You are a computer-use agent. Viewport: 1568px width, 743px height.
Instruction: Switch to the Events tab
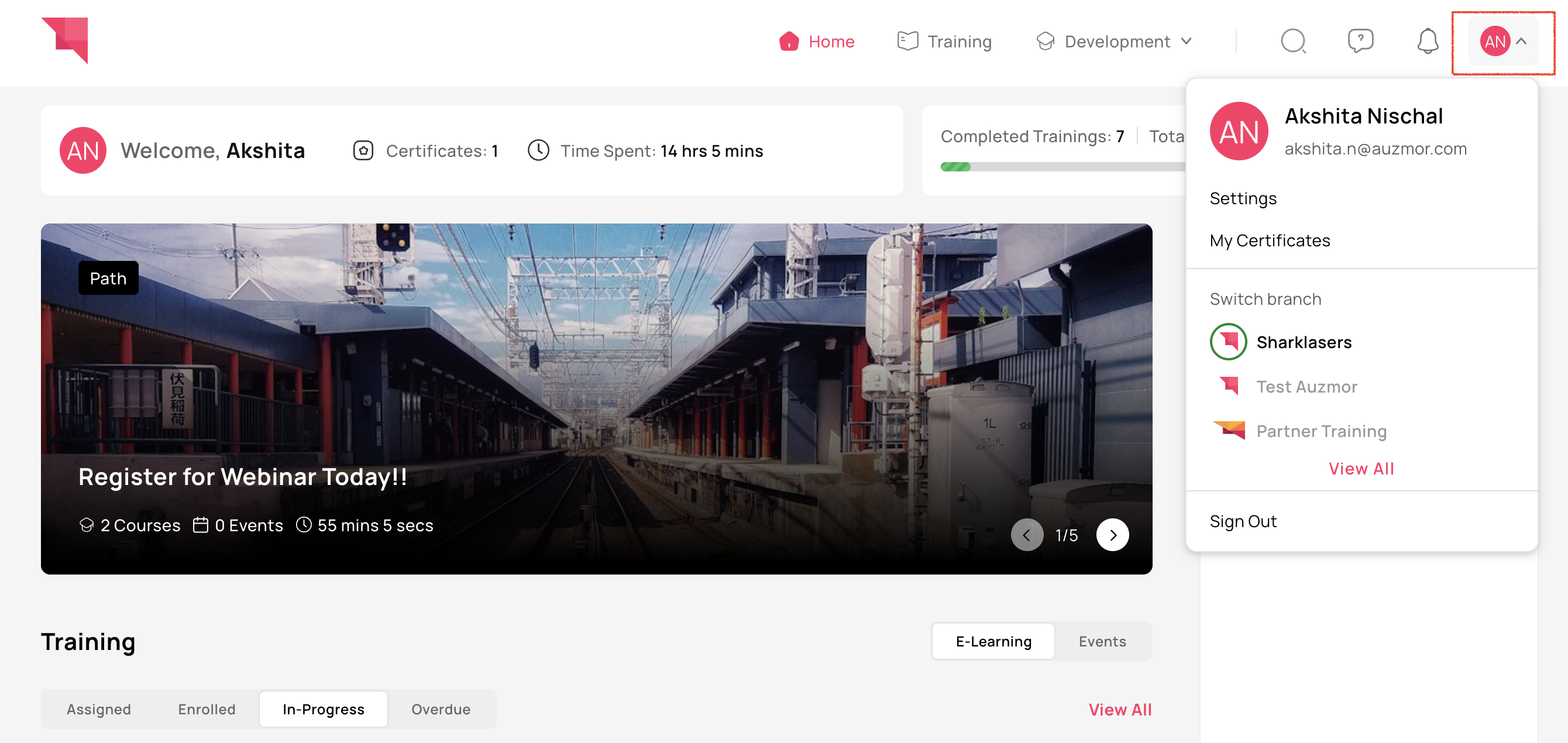pyautogui.click(x=1102, y=641)
